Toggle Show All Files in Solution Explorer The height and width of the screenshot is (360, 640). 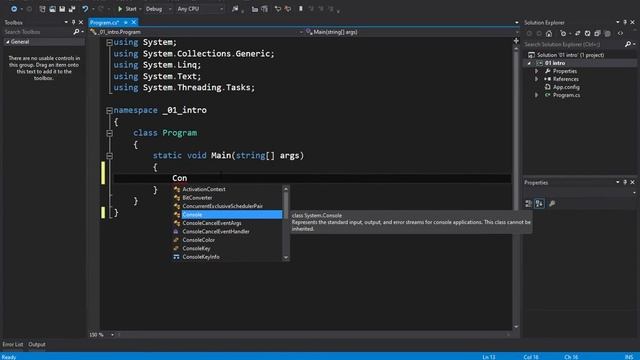tap(607, 33)
